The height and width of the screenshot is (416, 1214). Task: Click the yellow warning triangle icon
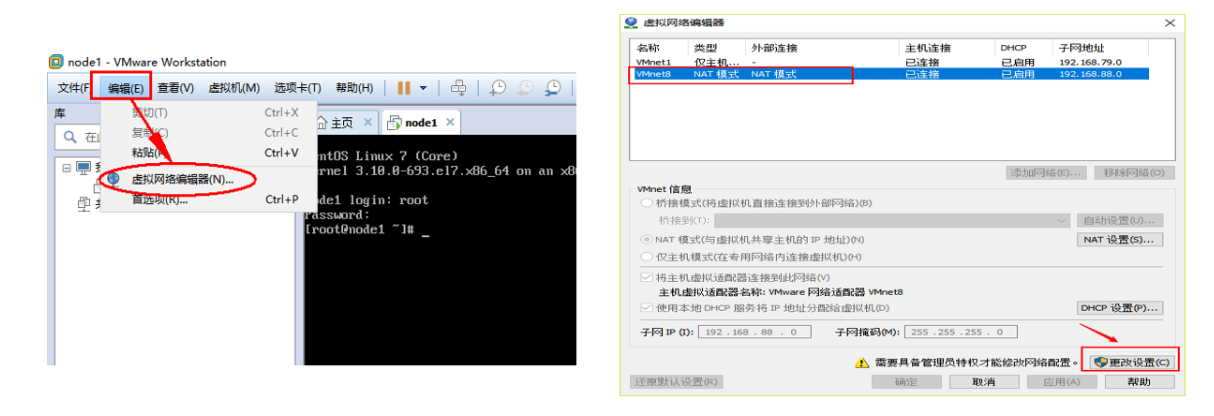(x=860, y=362)
